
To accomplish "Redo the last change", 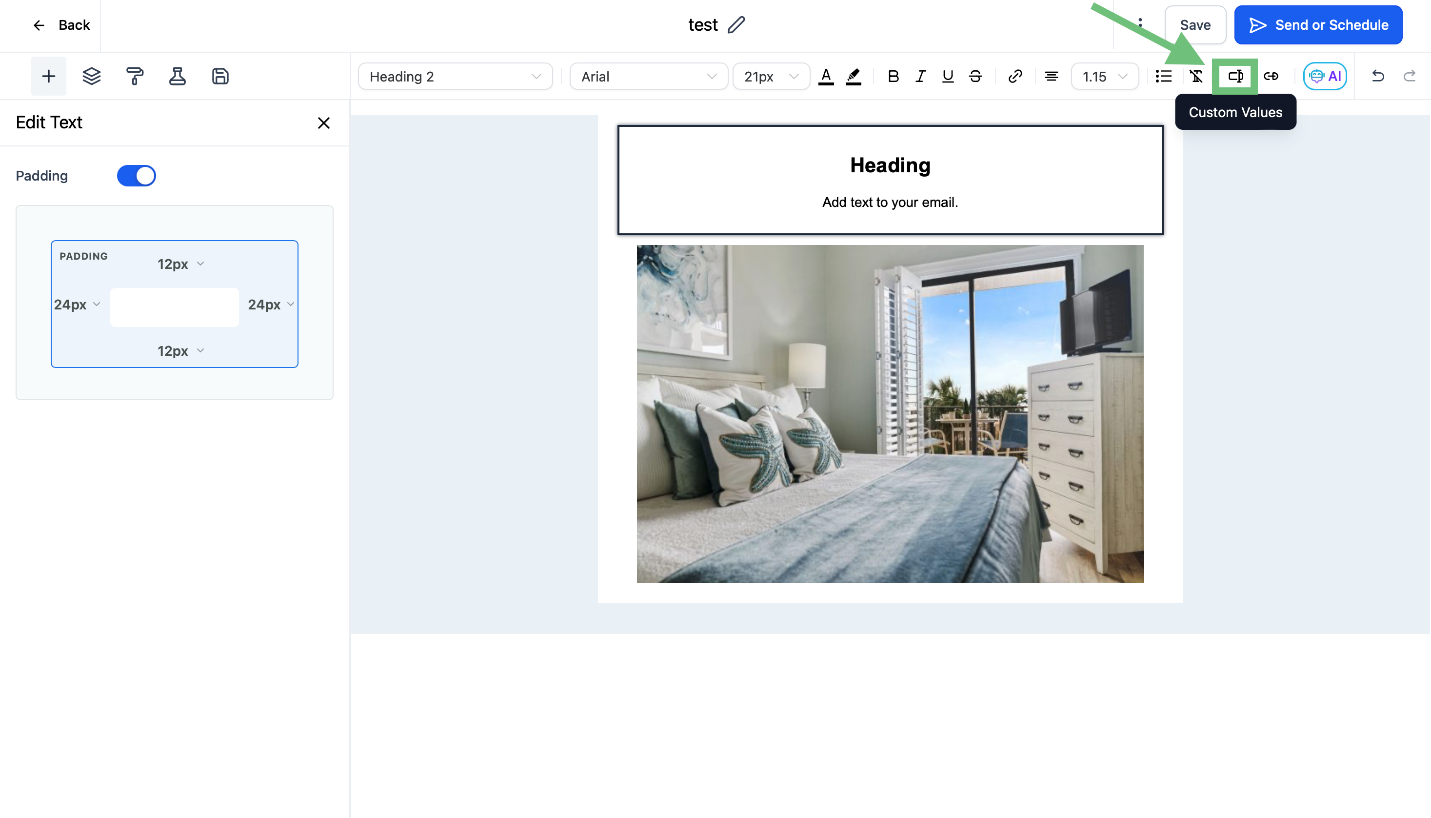I will [x=1410, y=76].
